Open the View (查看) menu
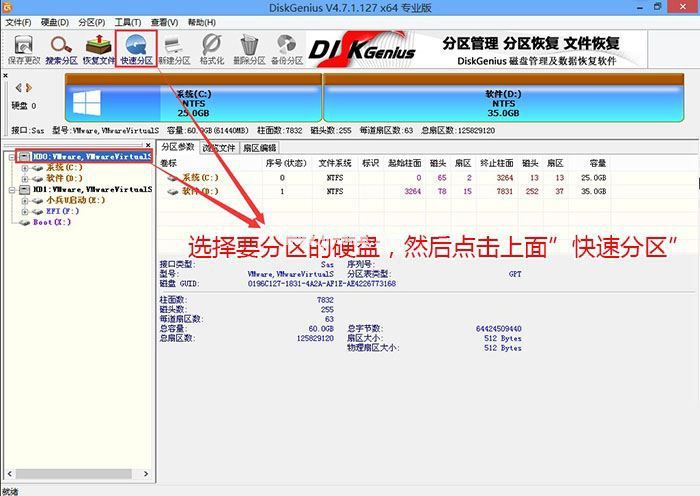 click(x=164, y=22)
